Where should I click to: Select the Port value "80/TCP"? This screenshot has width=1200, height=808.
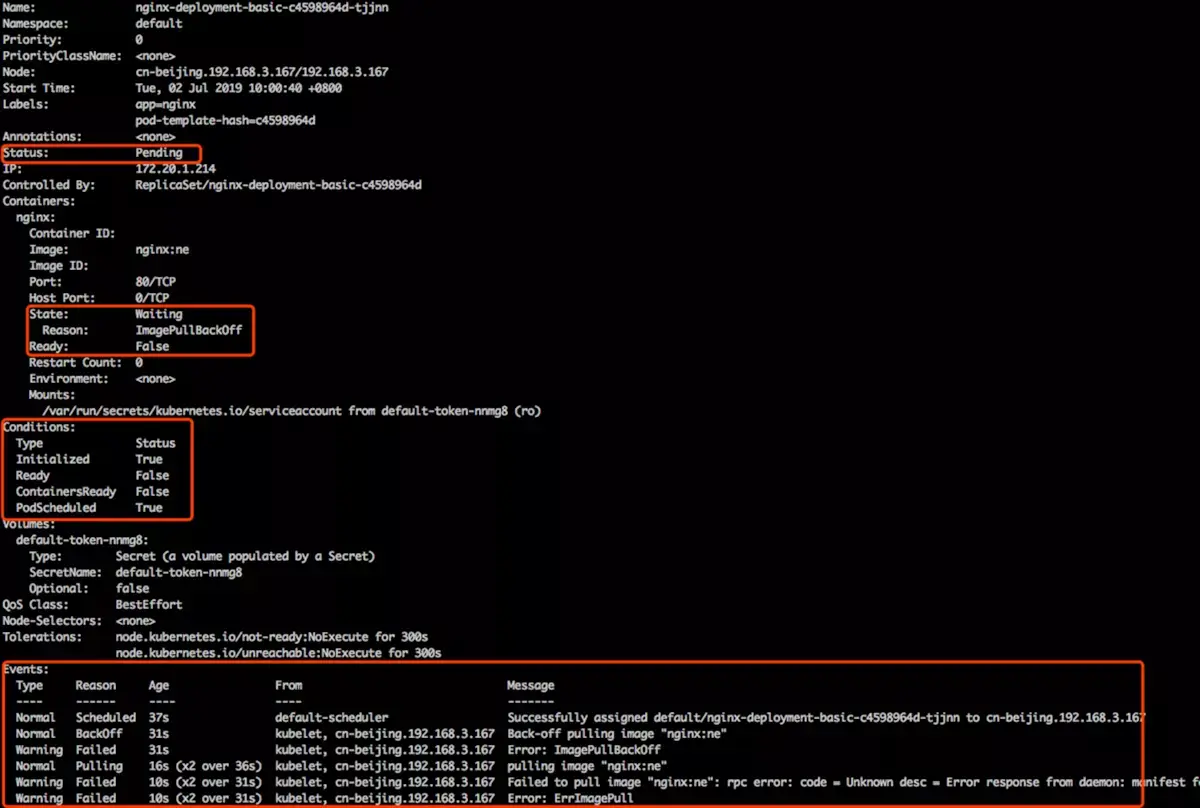click(156, 282)
